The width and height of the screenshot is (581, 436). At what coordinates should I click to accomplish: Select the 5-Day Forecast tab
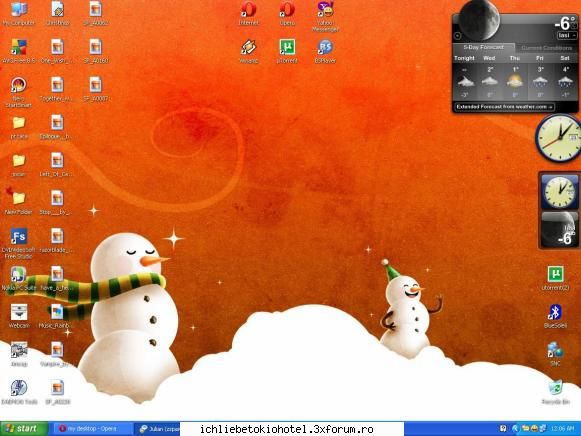pos(484,47)
